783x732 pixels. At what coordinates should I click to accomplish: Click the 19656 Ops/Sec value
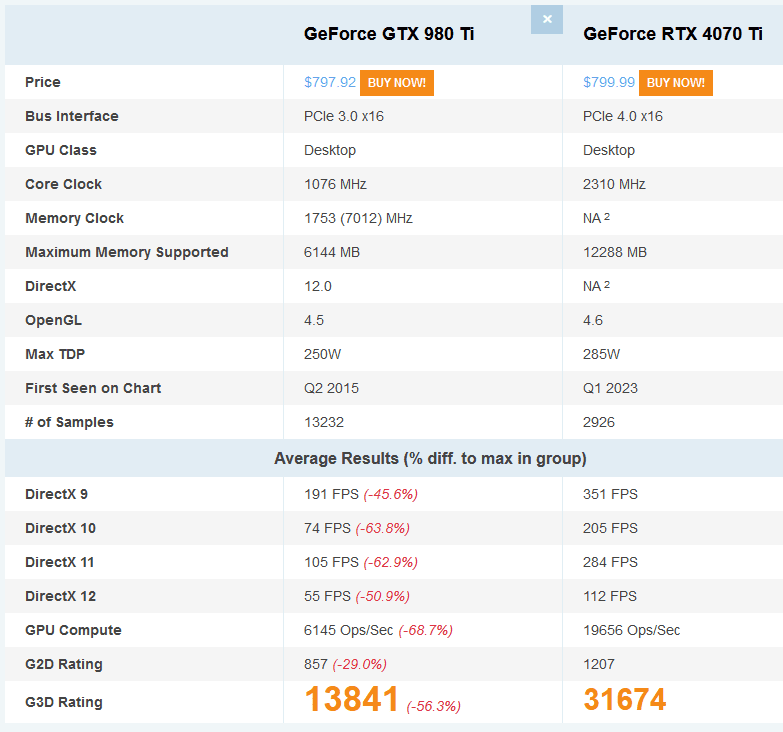(x=631, y=630)
